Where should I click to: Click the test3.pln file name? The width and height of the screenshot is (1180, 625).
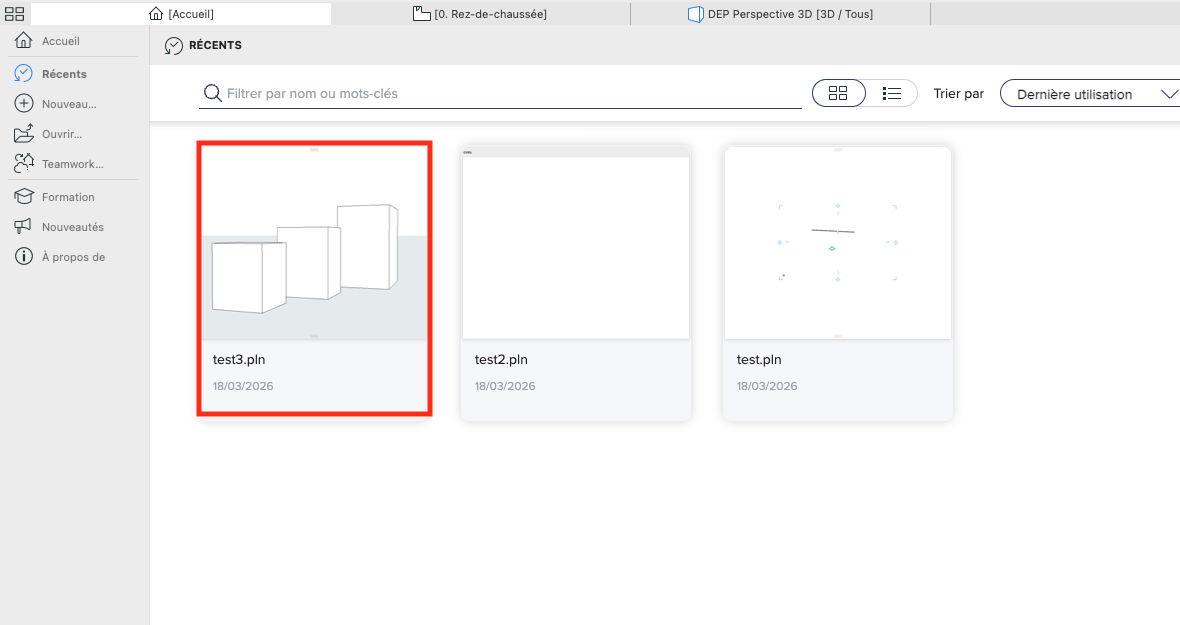239,360
